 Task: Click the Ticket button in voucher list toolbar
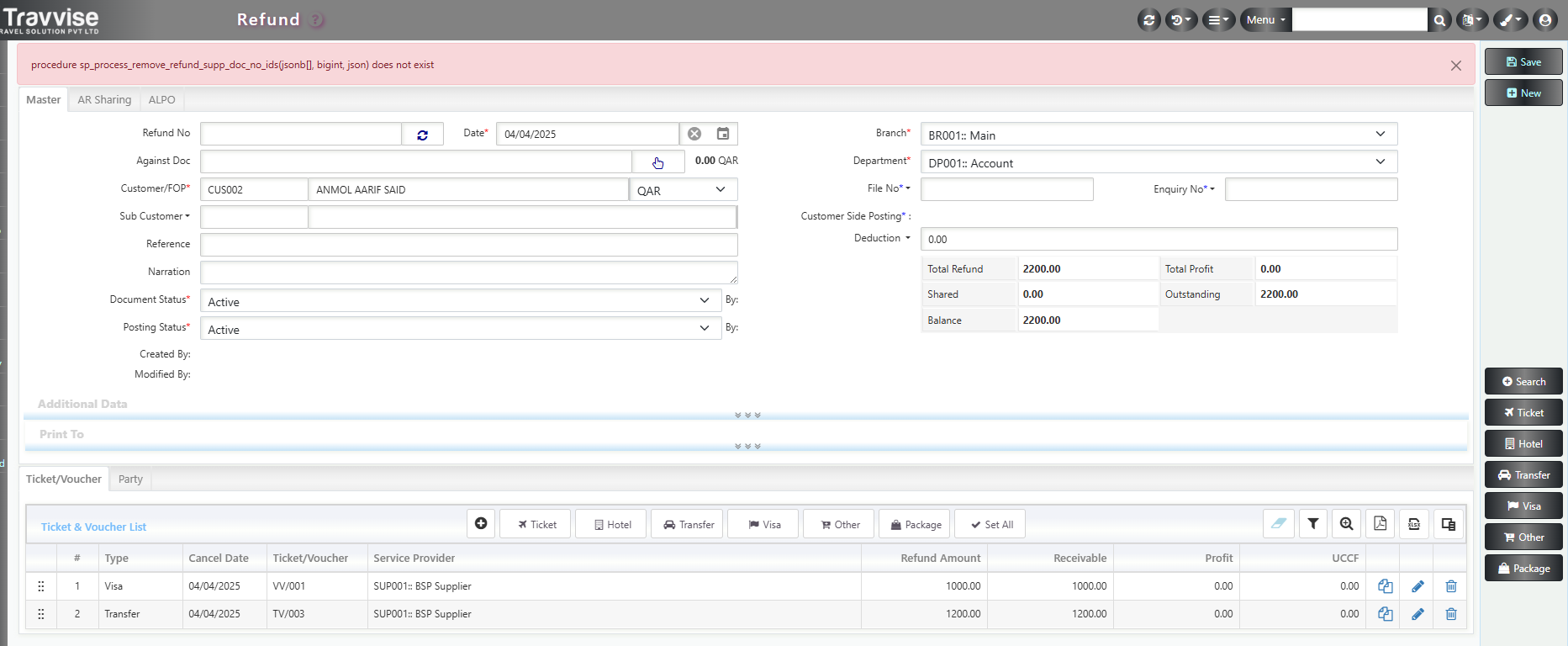[535, 524]
